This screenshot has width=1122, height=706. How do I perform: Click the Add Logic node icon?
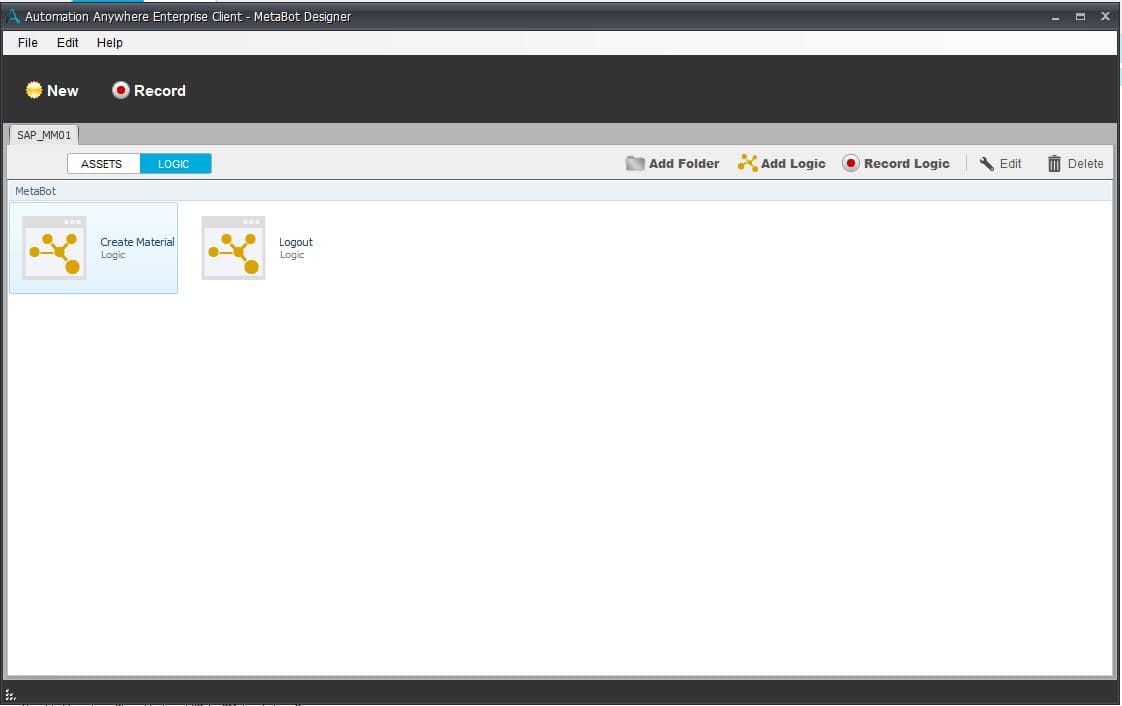pyautogui.click(x=747, y=163)
